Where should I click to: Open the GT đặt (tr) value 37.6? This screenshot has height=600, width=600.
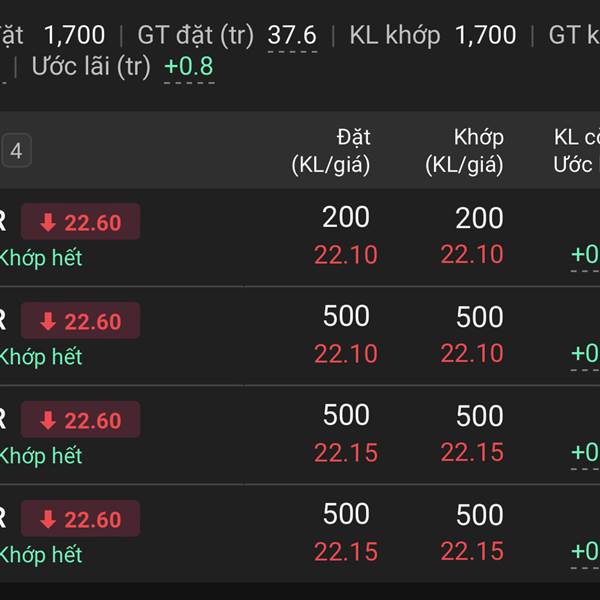(292, 36)
